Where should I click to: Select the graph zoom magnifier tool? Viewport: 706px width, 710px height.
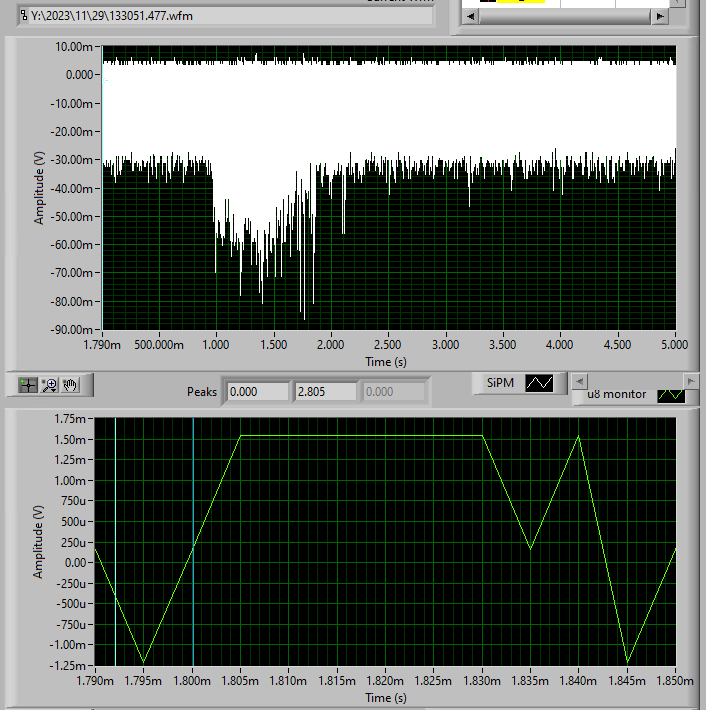pos(49,385)
